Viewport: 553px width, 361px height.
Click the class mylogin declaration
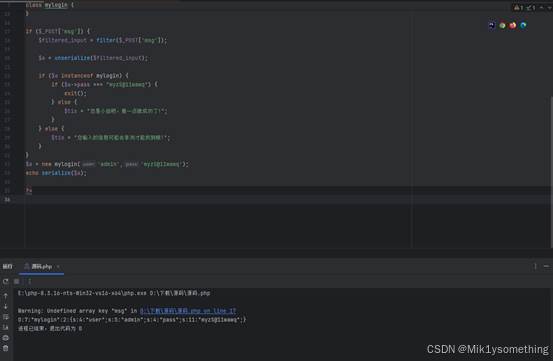pyautogui.click(x=50, y=5)
